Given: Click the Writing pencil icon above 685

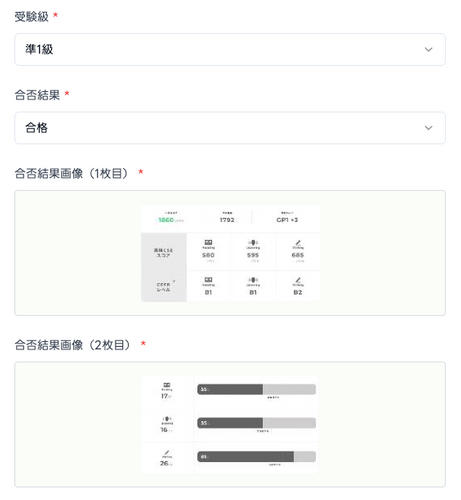Looking at the screenshot, I should click(x=298, y=242).
